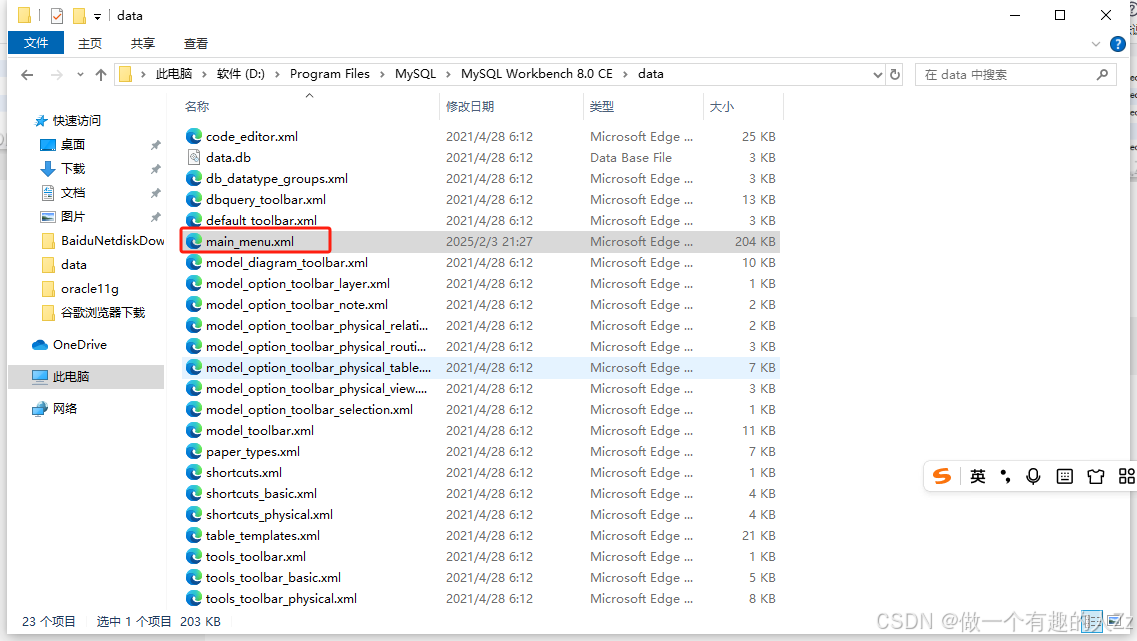Refresh the data folder view
The image size is (1137, 641).
coord(895,74)
